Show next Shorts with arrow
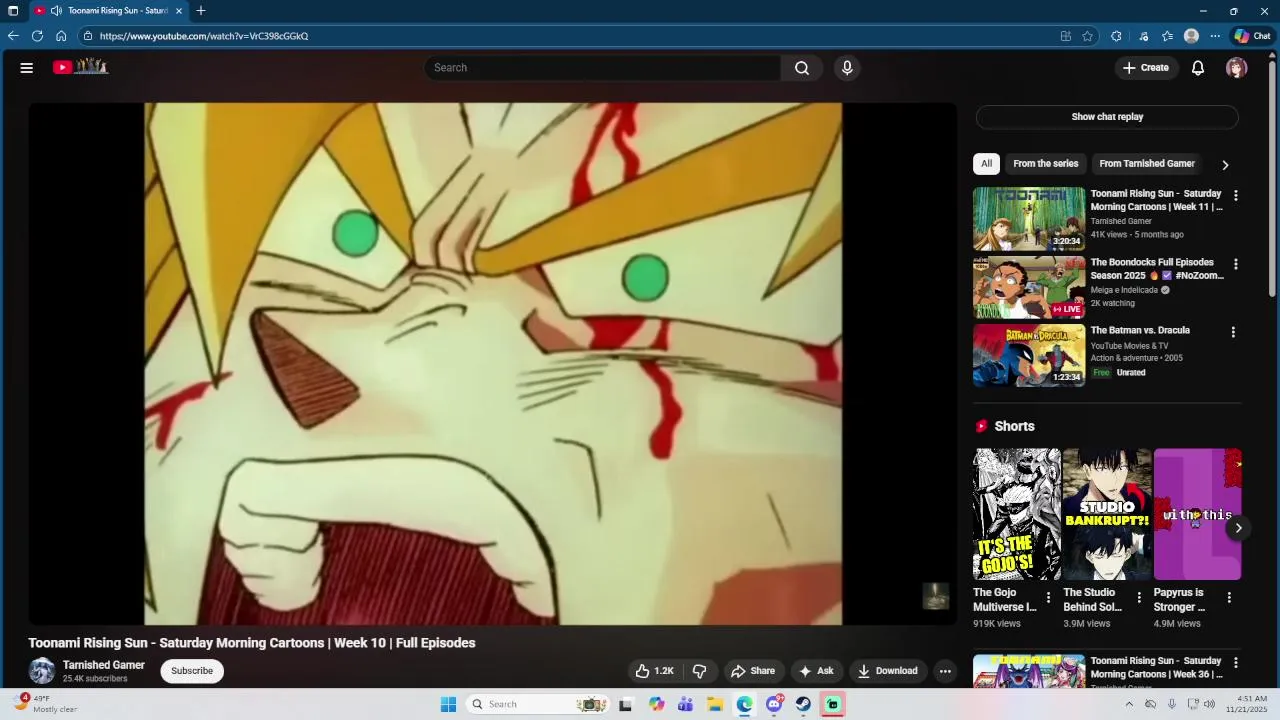The width and height of the screenshot is (1280, 720). (x=1238, y=528)
